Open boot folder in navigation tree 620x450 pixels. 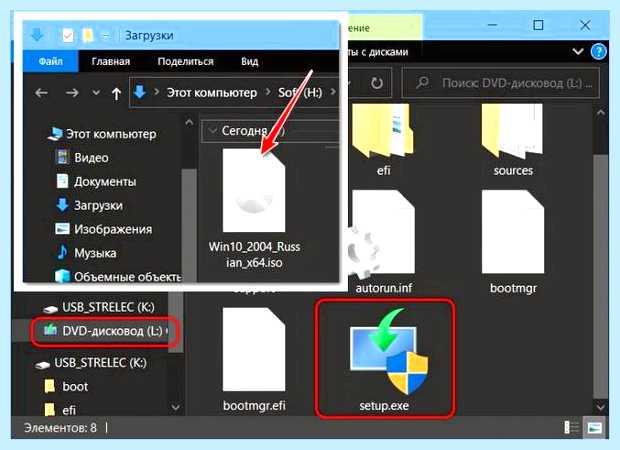(66, 386)
